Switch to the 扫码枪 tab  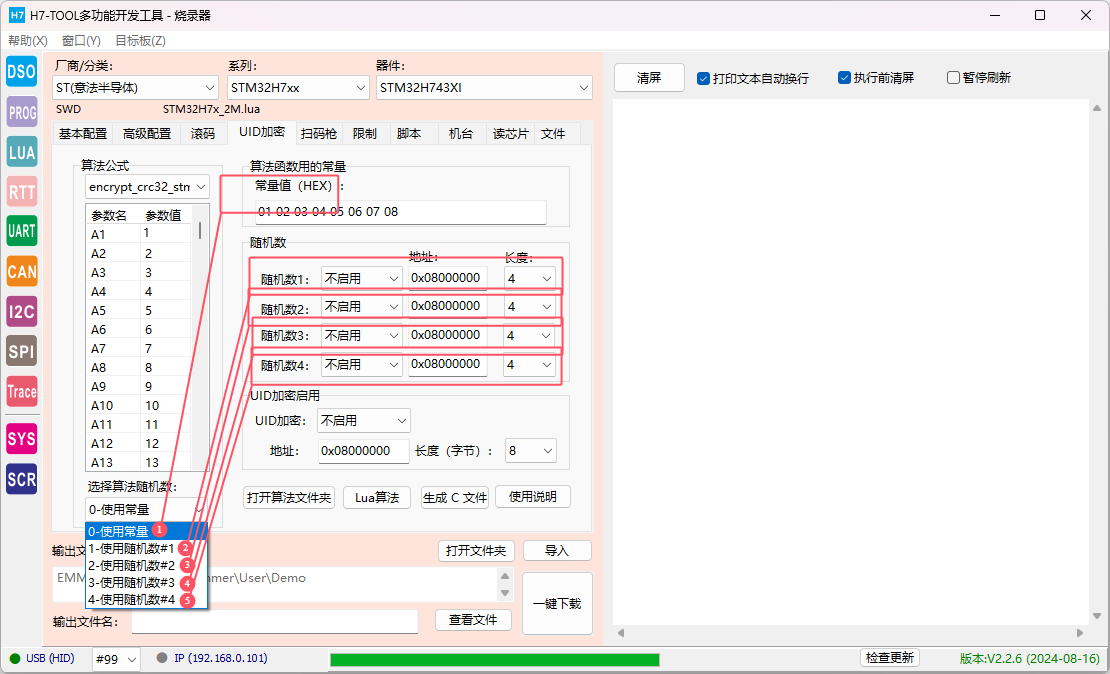319,134
